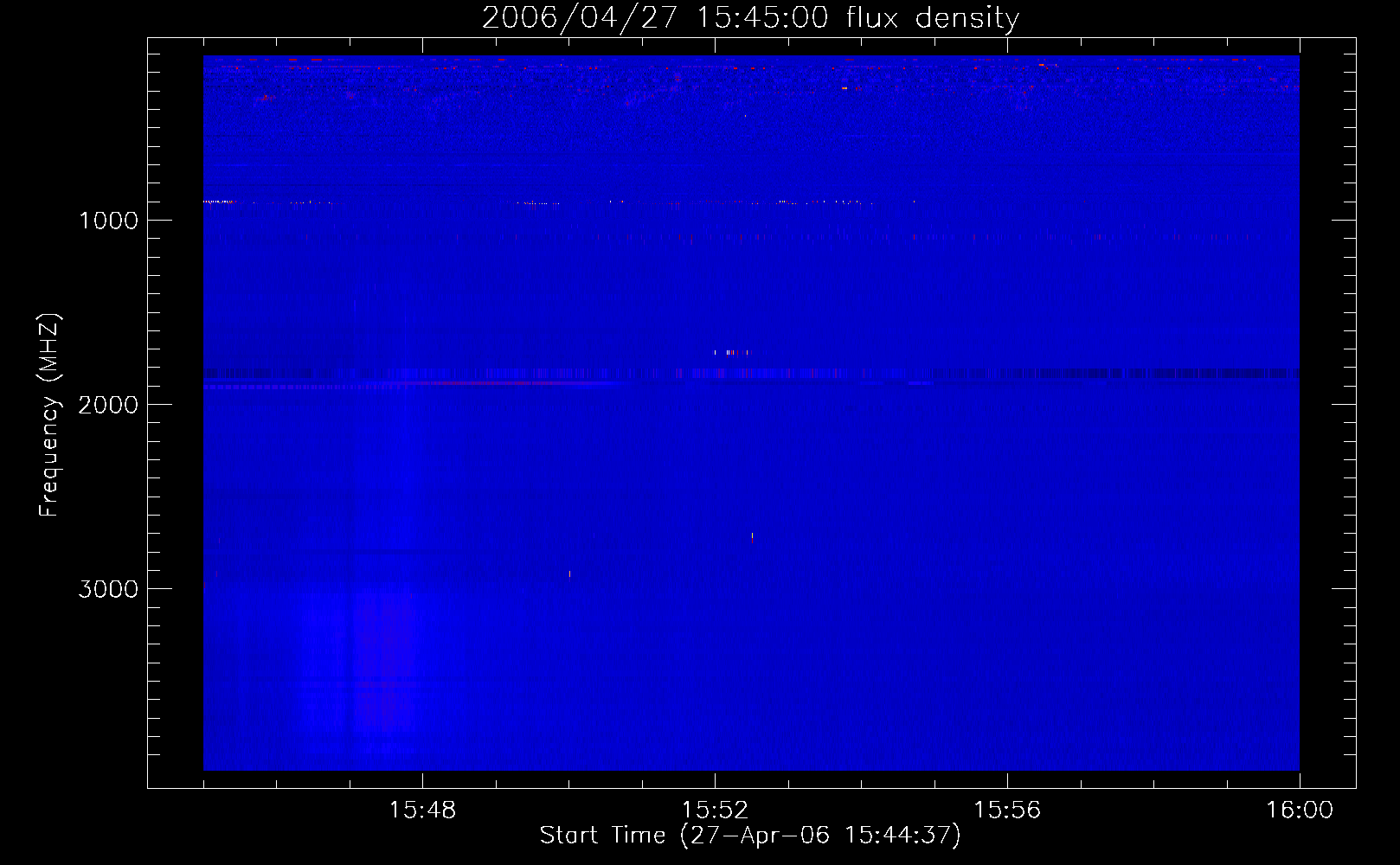Click the 15:56 time tick label
Screen dimensions: 1400x865
pos(1007,811)
